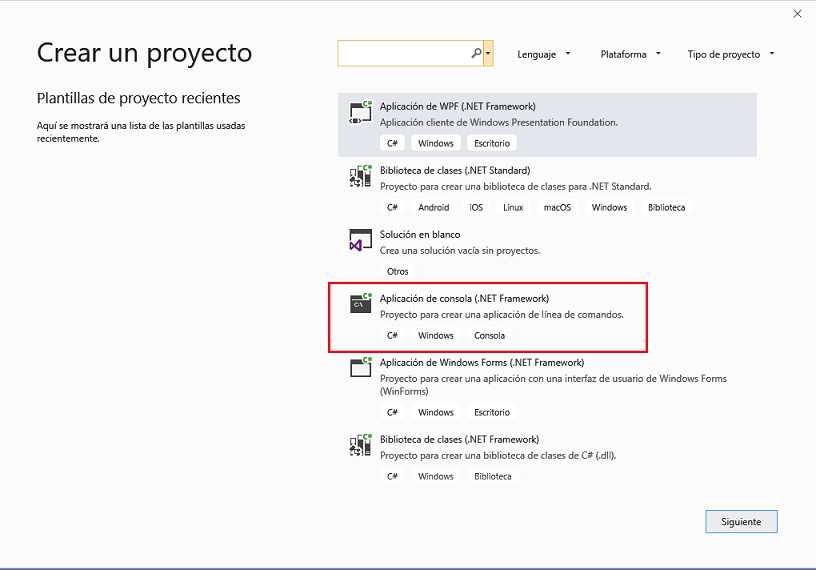Image resolution: width=816 pixels, height=570 pixels.
Task: Click the Windows tag on .NET Standard library
Action: 609,207
